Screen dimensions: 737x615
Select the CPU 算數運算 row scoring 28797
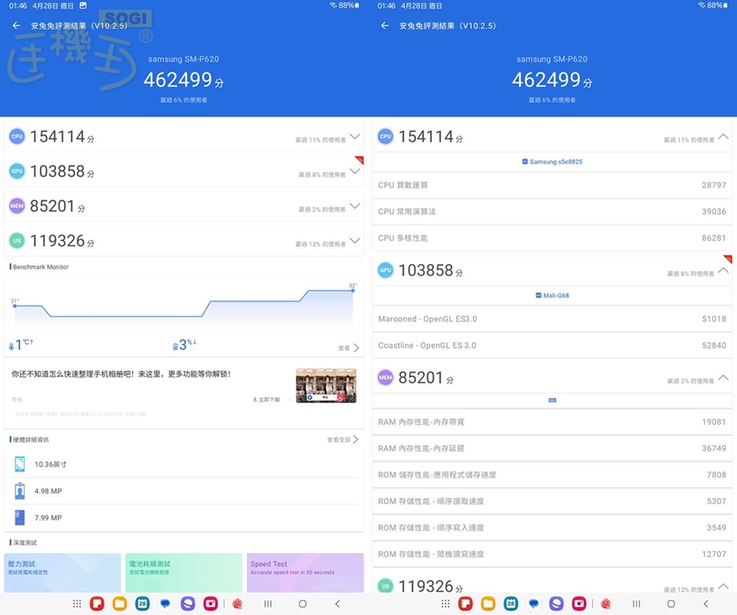[552, 185]
